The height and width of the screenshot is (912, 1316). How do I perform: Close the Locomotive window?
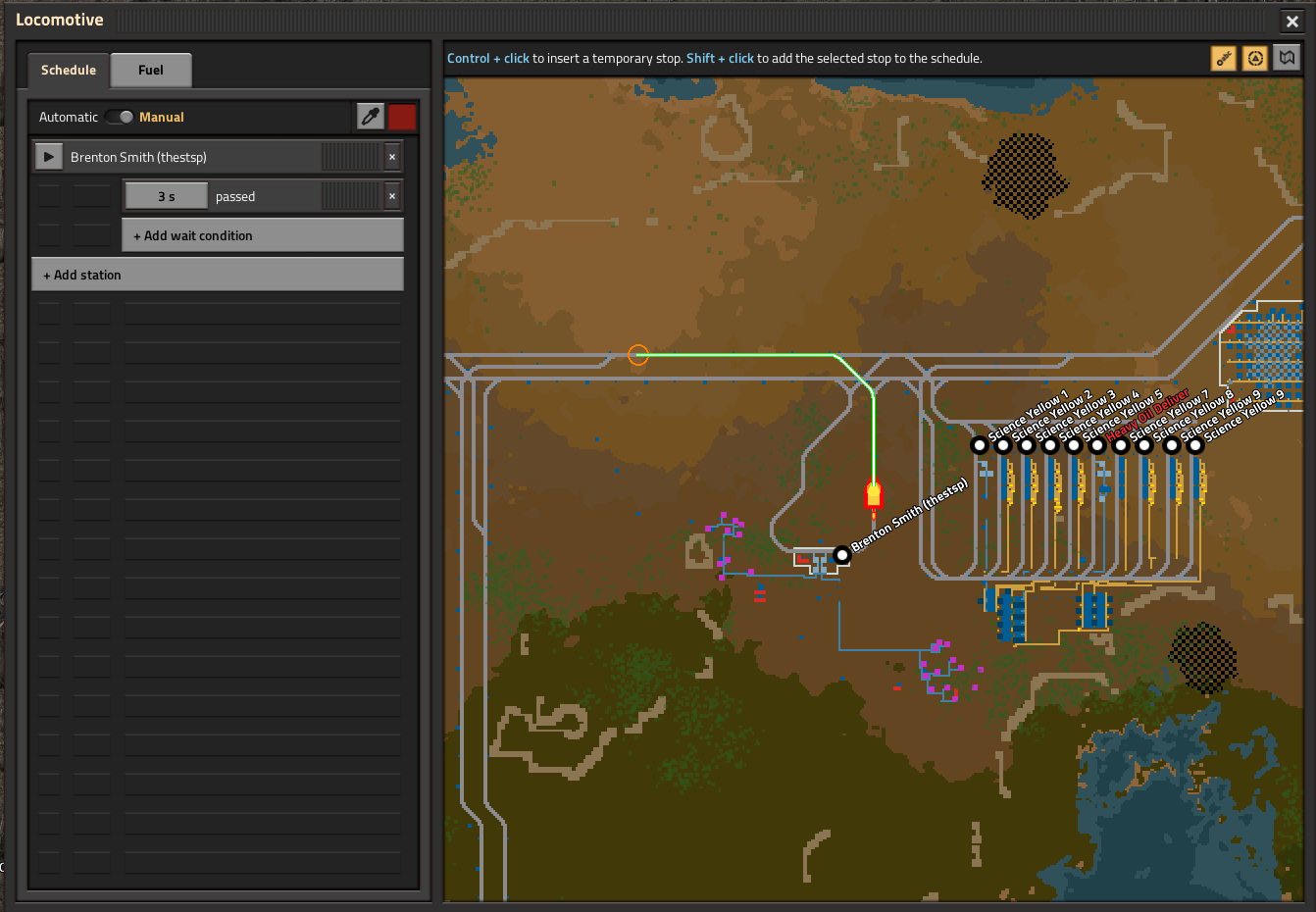tap(1292, 21)
